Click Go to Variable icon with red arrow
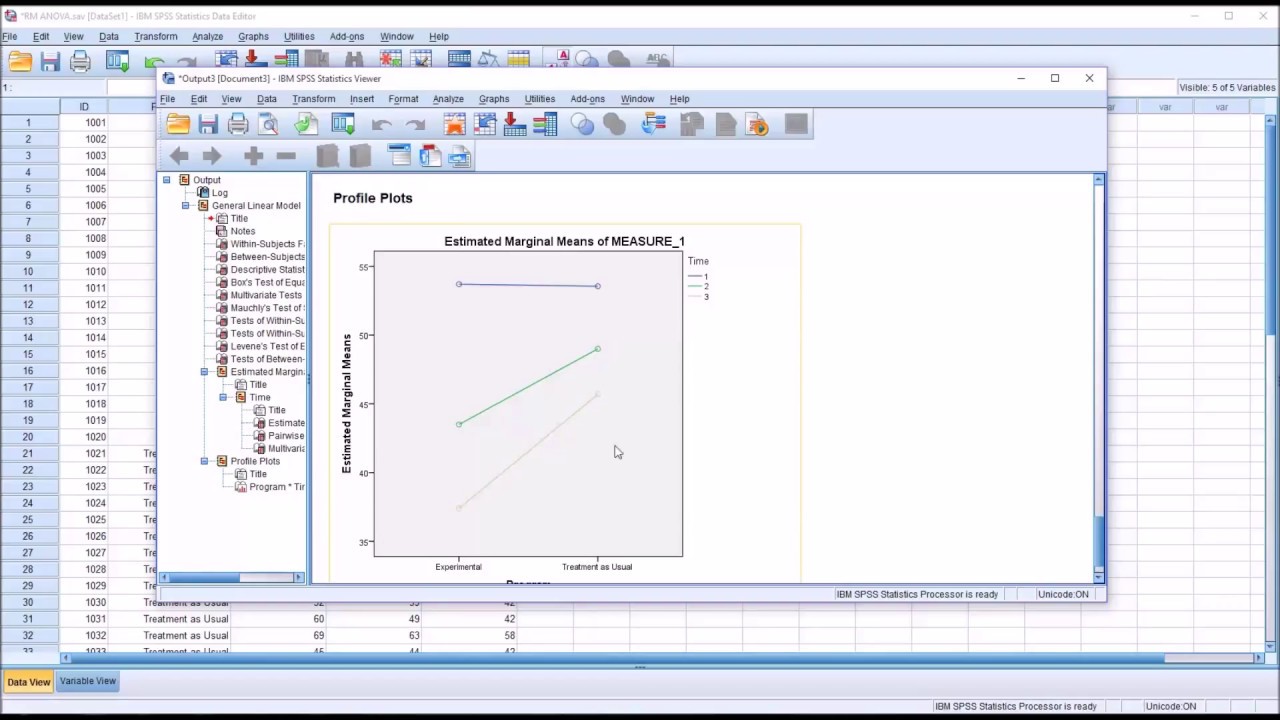 tap(516, 124)
